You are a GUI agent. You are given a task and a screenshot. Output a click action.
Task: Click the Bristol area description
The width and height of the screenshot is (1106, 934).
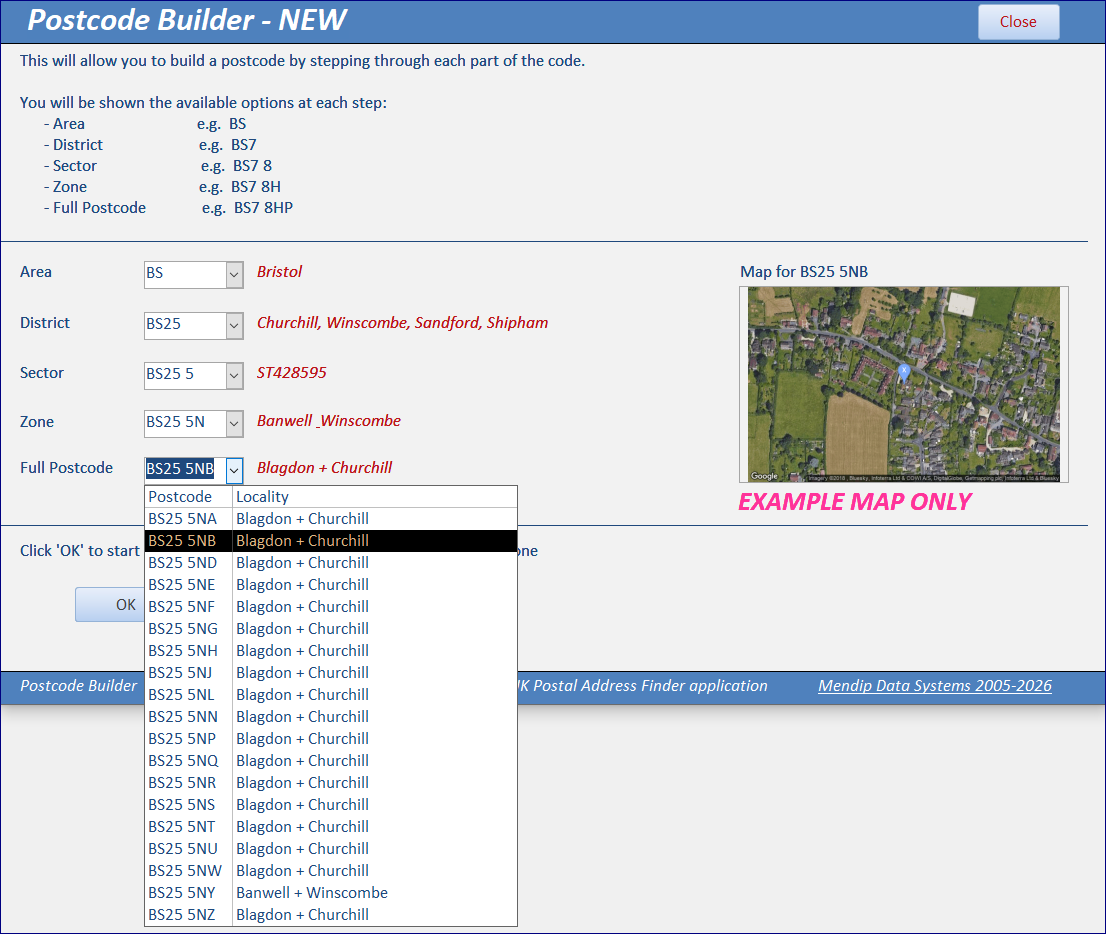[x=279, y=272]
